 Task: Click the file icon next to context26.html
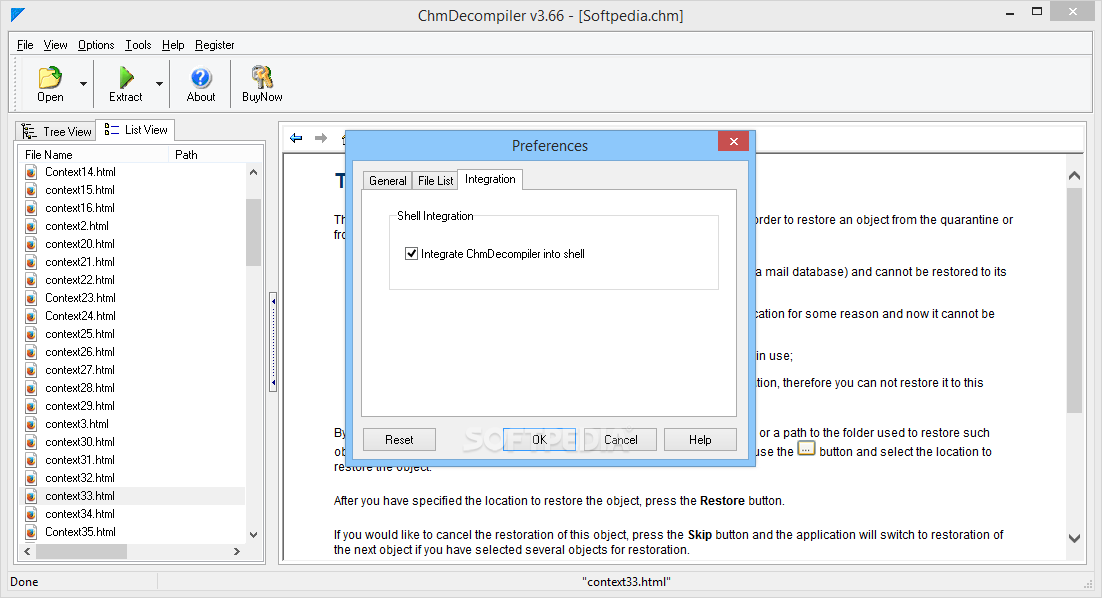click(x=31, y=352)
